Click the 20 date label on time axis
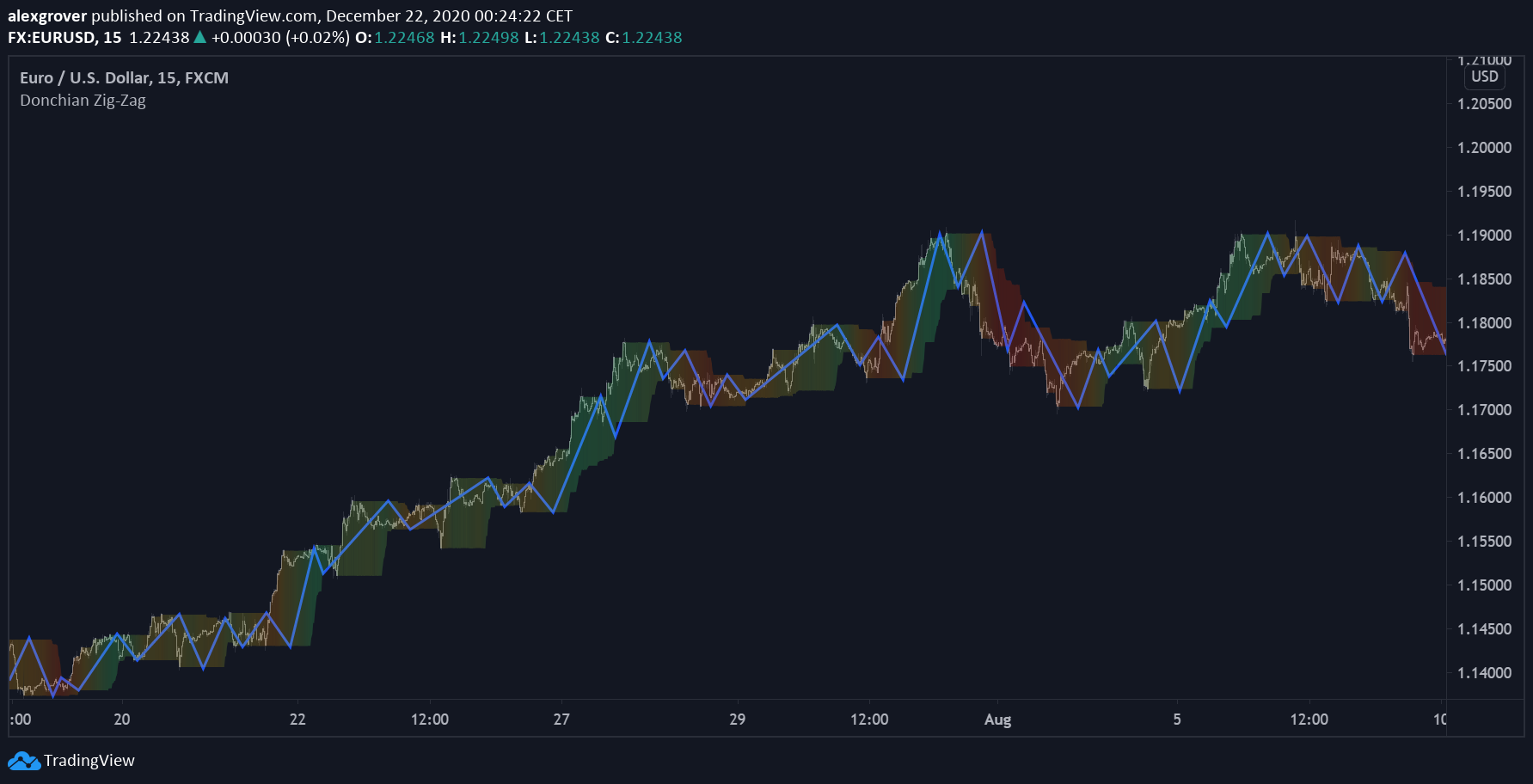 click(122, 720)
